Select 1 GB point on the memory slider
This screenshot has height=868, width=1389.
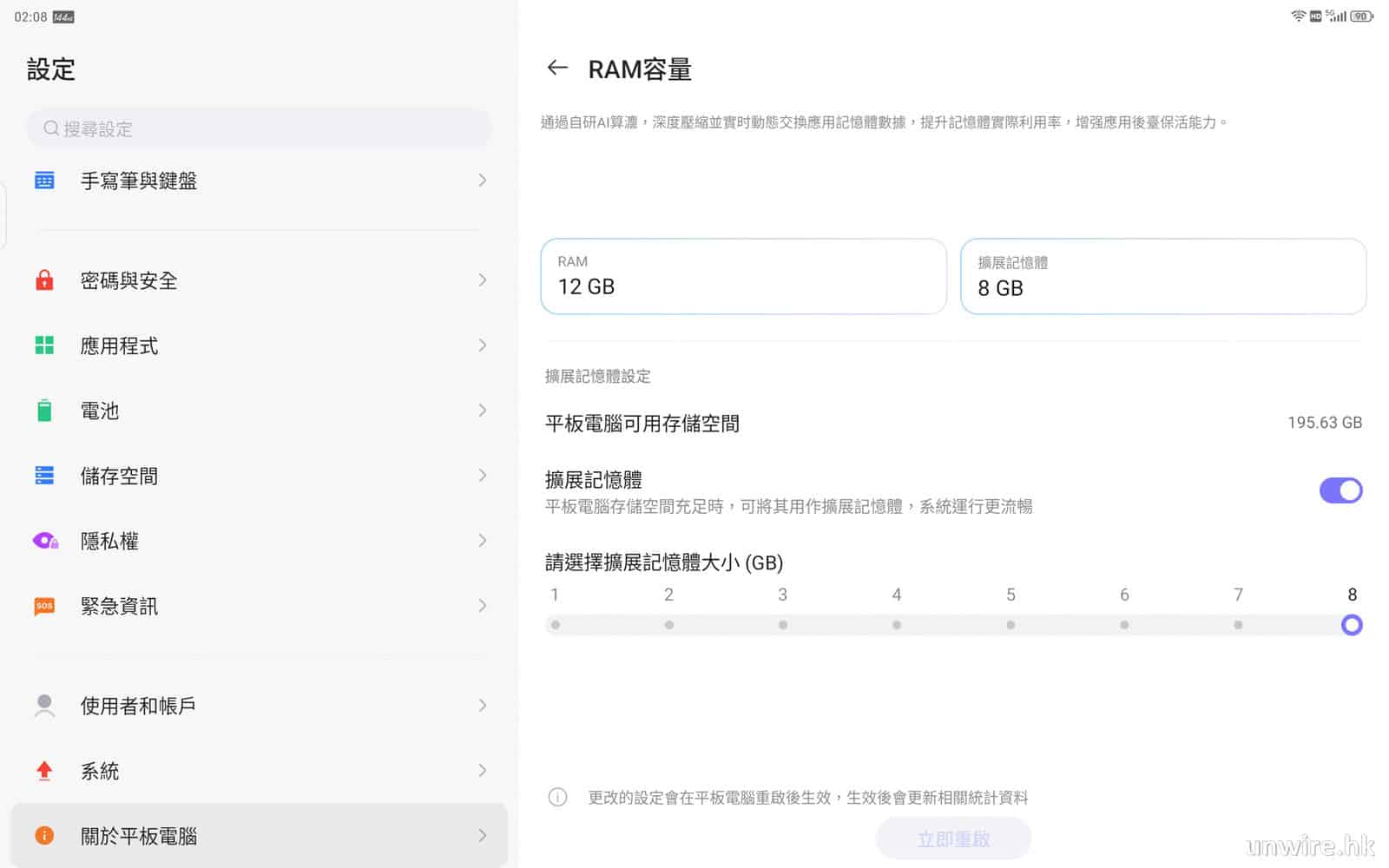pyautogui.click(x=556, y=625)
